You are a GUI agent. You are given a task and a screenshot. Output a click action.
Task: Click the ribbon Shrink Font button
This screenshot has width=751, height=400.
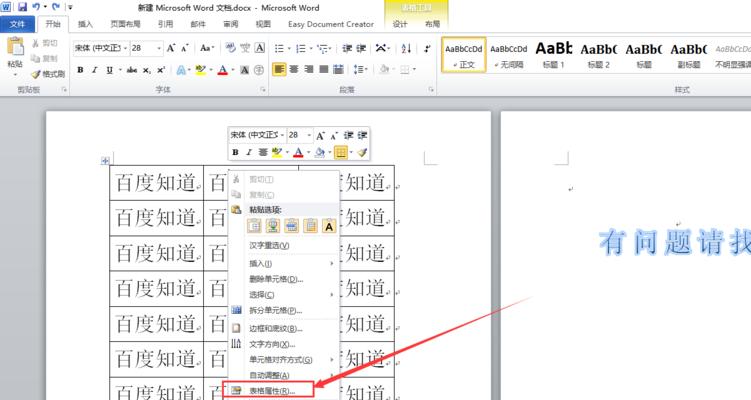point(185,48)
